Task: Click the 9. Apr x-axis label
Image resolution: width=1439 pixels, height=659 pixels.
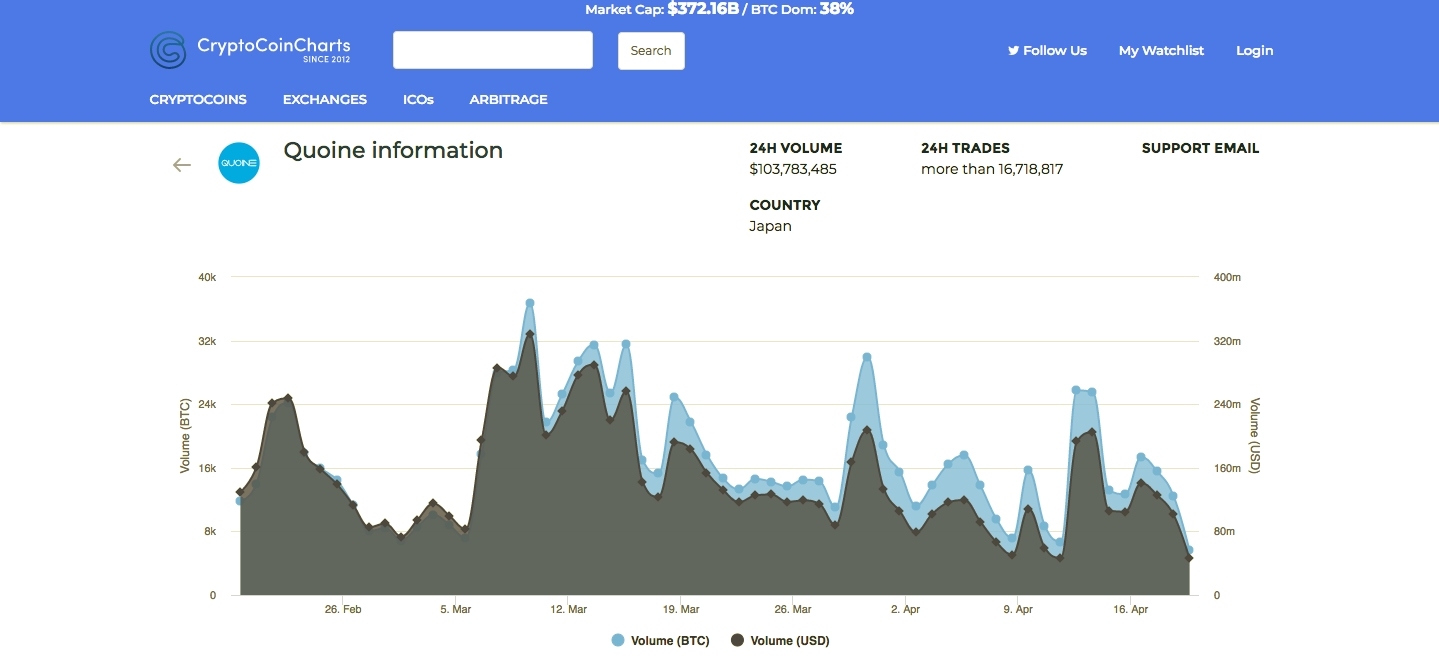Action: click(1018, 608)
